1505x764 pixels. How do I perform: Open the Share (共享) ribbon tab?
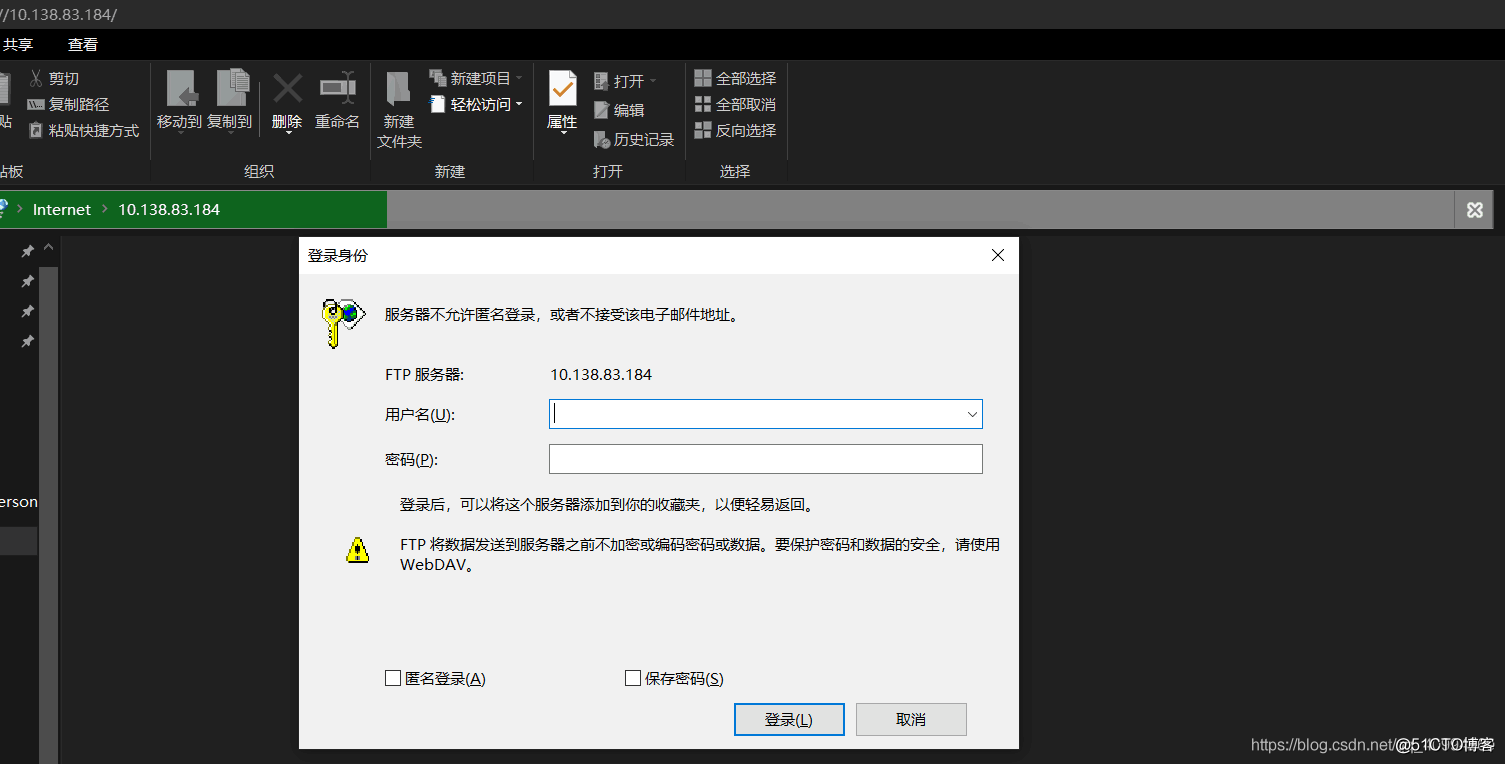tap(18, 44)
